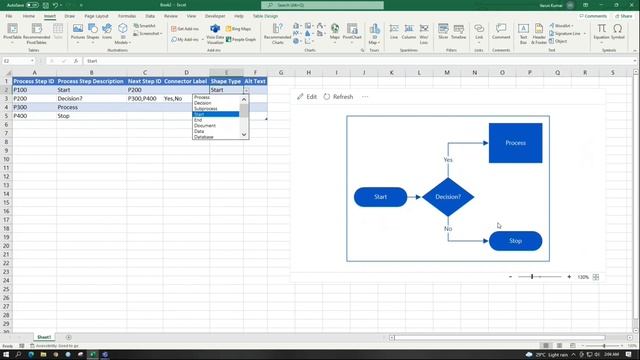This screenshot has width=640, height=360.
Task: Open the People Graph add-in
Action: click(x=241, y=40)
